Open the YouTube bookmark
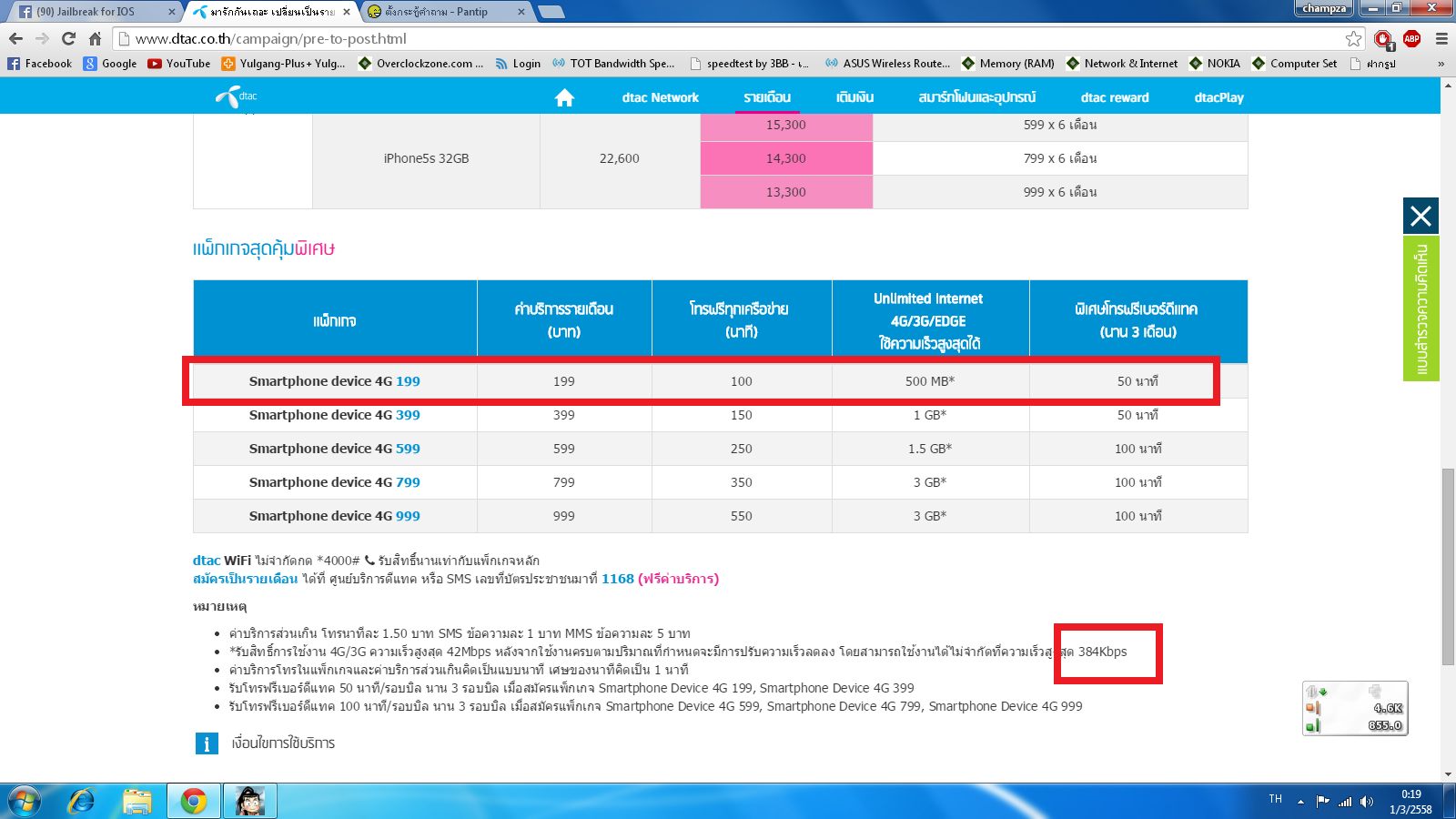Image resolution: width=1456 pixels, height=819 pixels. pyautogui.click(x=179, y=64)
